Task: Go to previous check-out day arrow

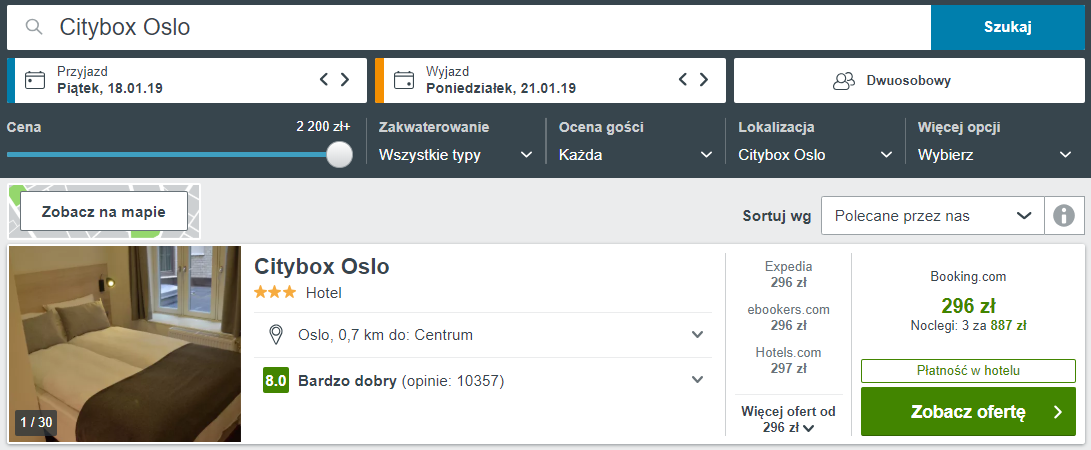Action: (x=683, y=80)
